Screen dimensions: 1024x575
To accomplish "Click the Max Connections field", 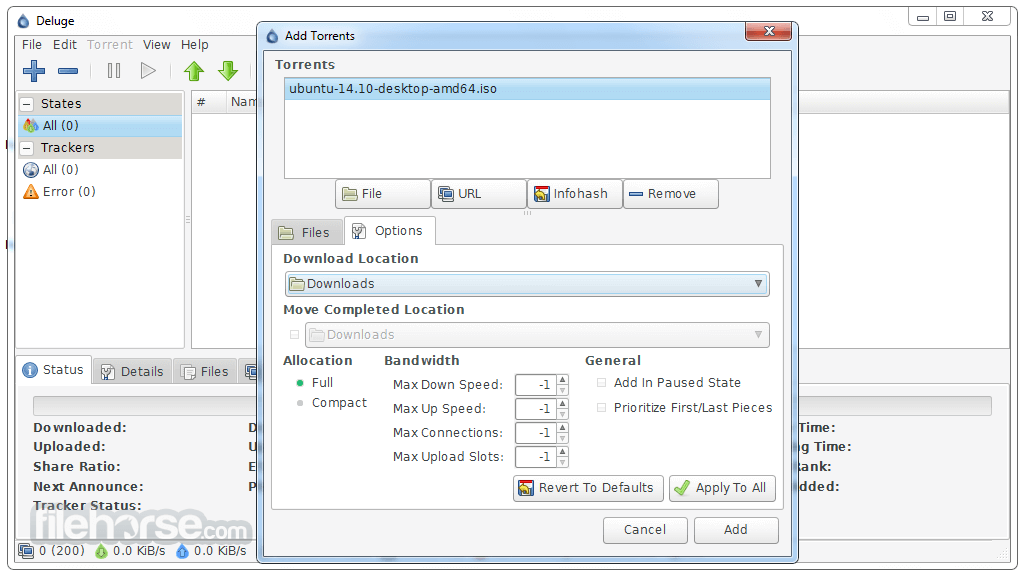I will point(535,433).
